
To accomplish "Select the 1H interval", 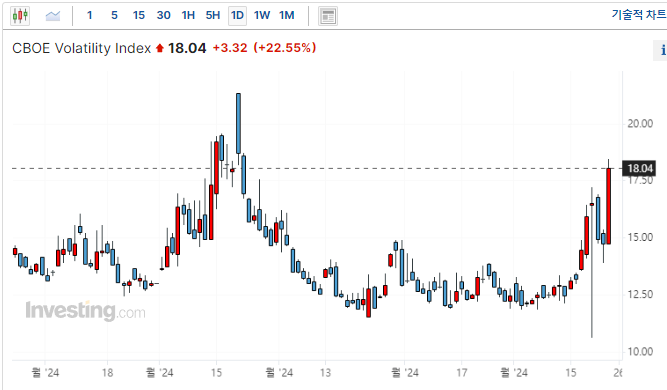I will [x=188, y=15].
